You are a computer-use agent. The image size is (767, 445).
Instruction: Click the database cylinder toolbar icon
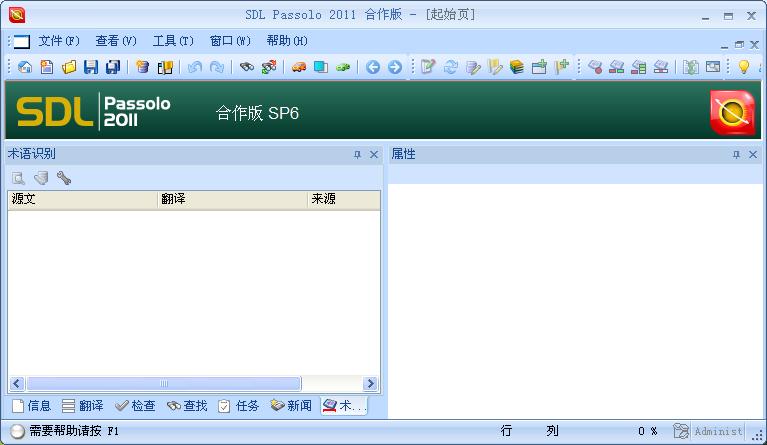coord(142,67)
